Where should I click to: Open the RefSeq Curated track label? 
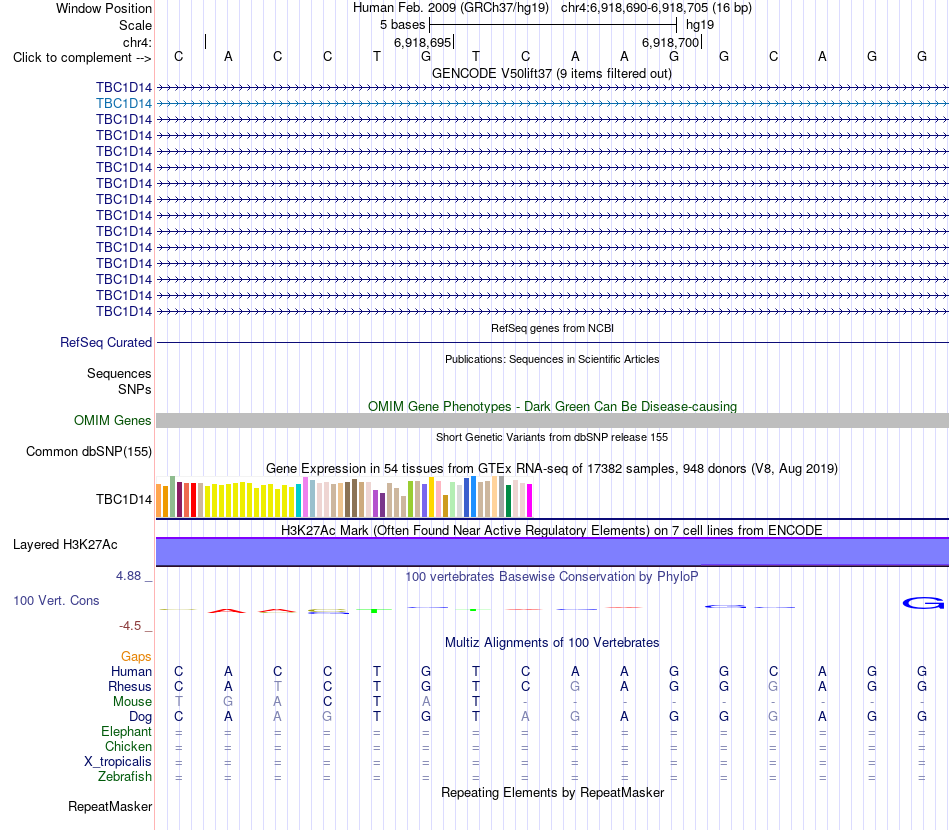106,342
